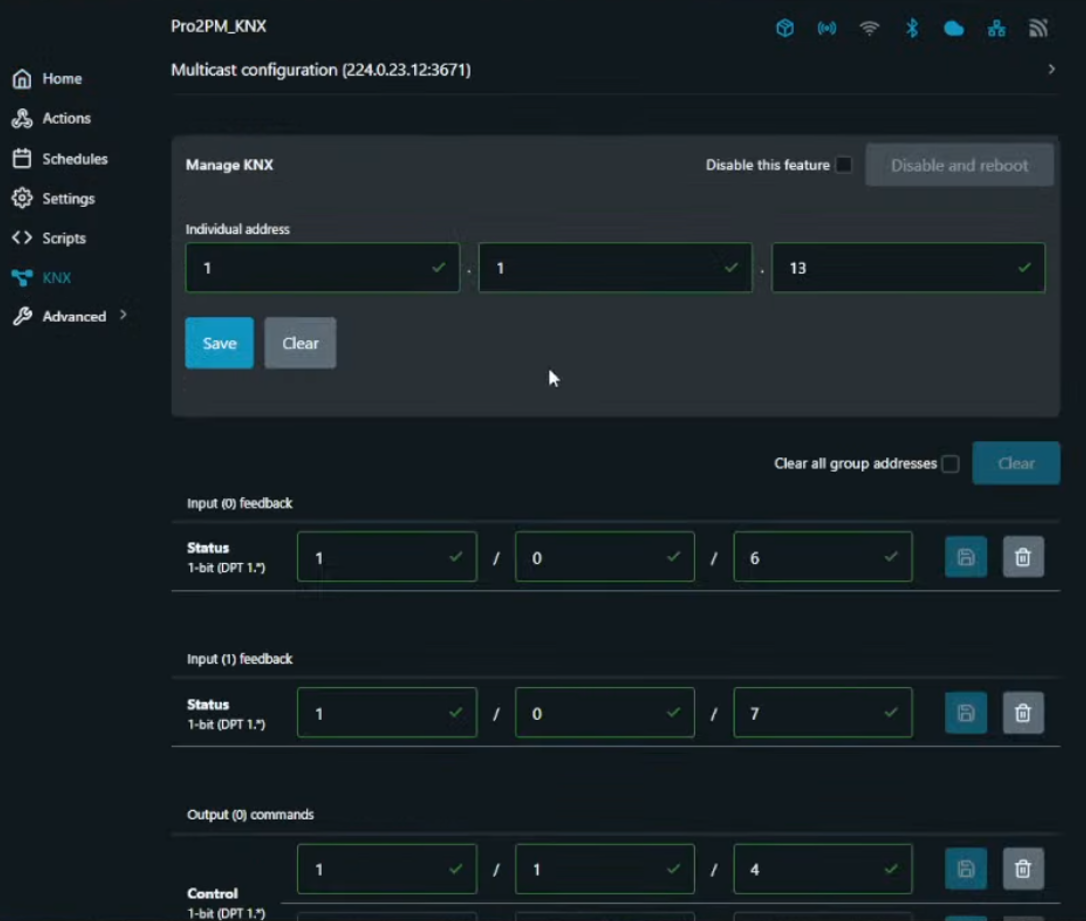Screen dimensions: 1086x921
Task: Click the 'Disable and reboot' button
Action: 959,165
